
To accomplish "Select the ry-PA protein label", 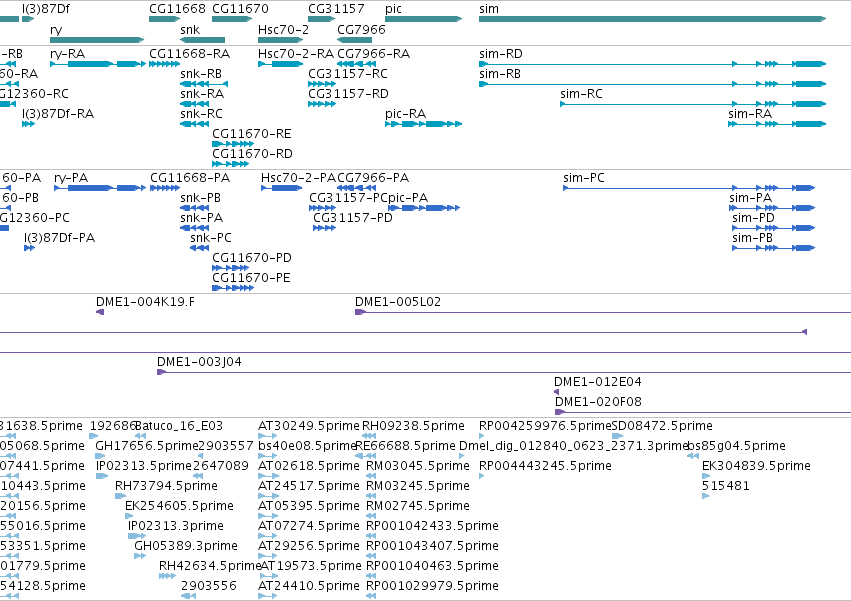I will tap(71, 178).
